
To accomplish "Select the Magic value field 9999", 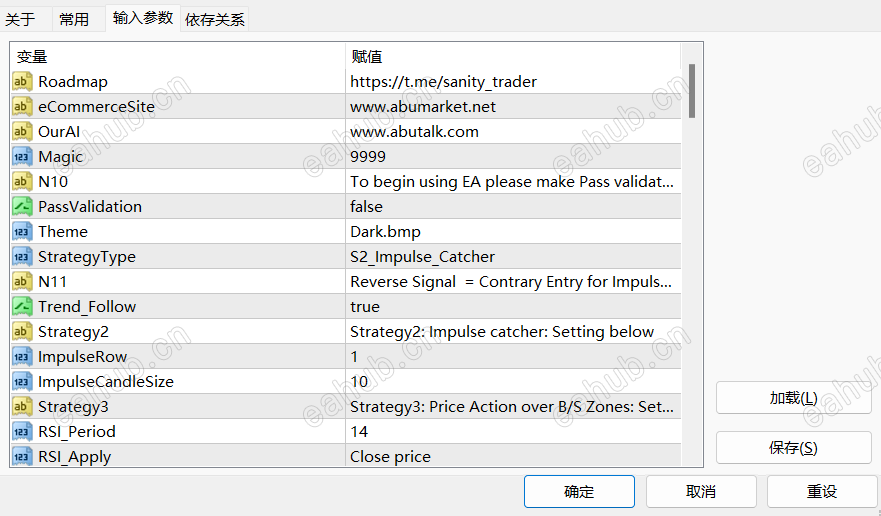I will point(513,156).
